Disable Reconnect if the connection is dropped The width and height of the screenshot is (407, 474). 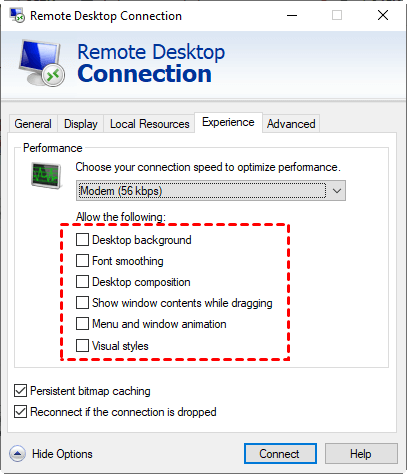20,412
